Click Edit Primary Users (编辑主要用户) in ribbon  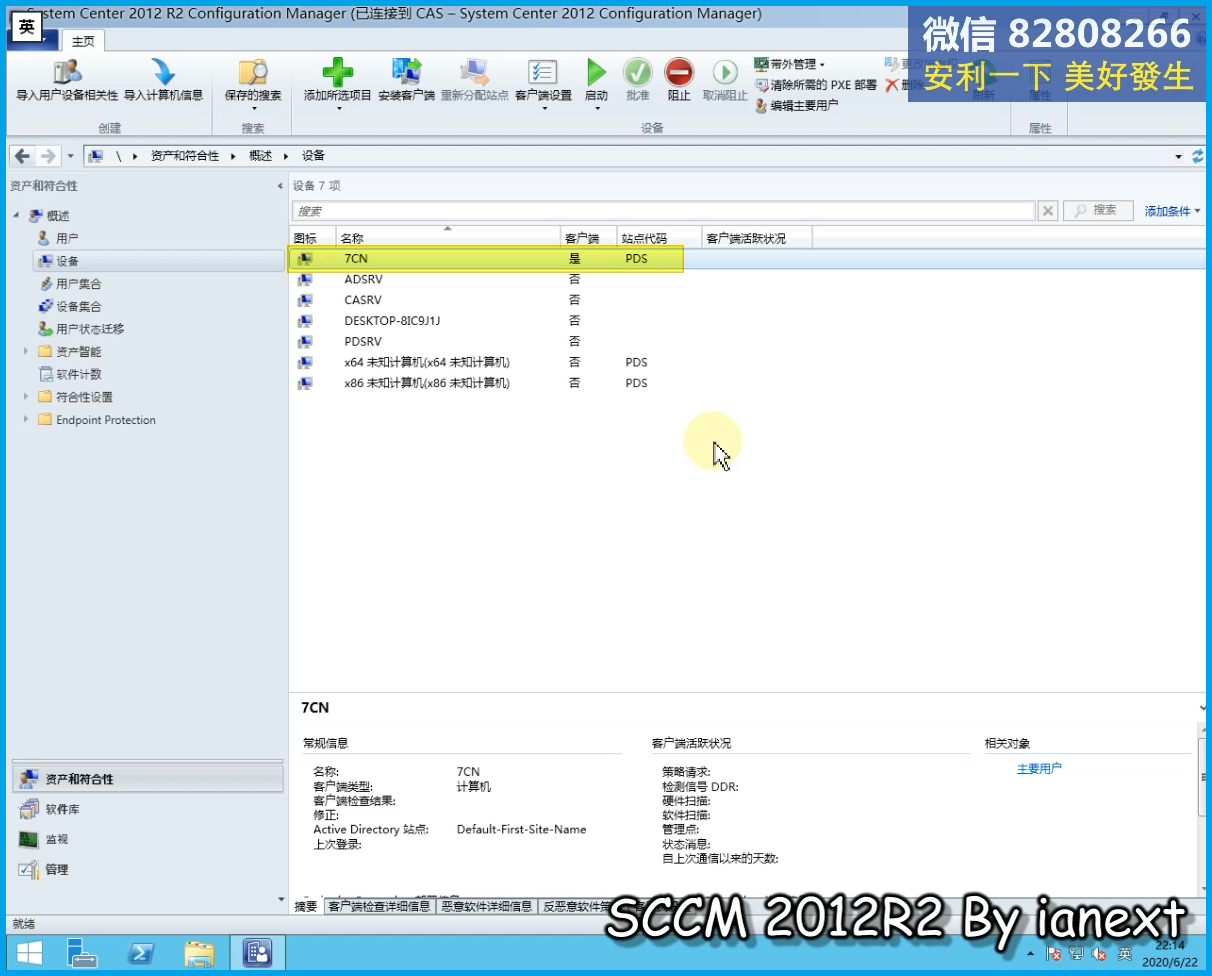coord(797,105)
